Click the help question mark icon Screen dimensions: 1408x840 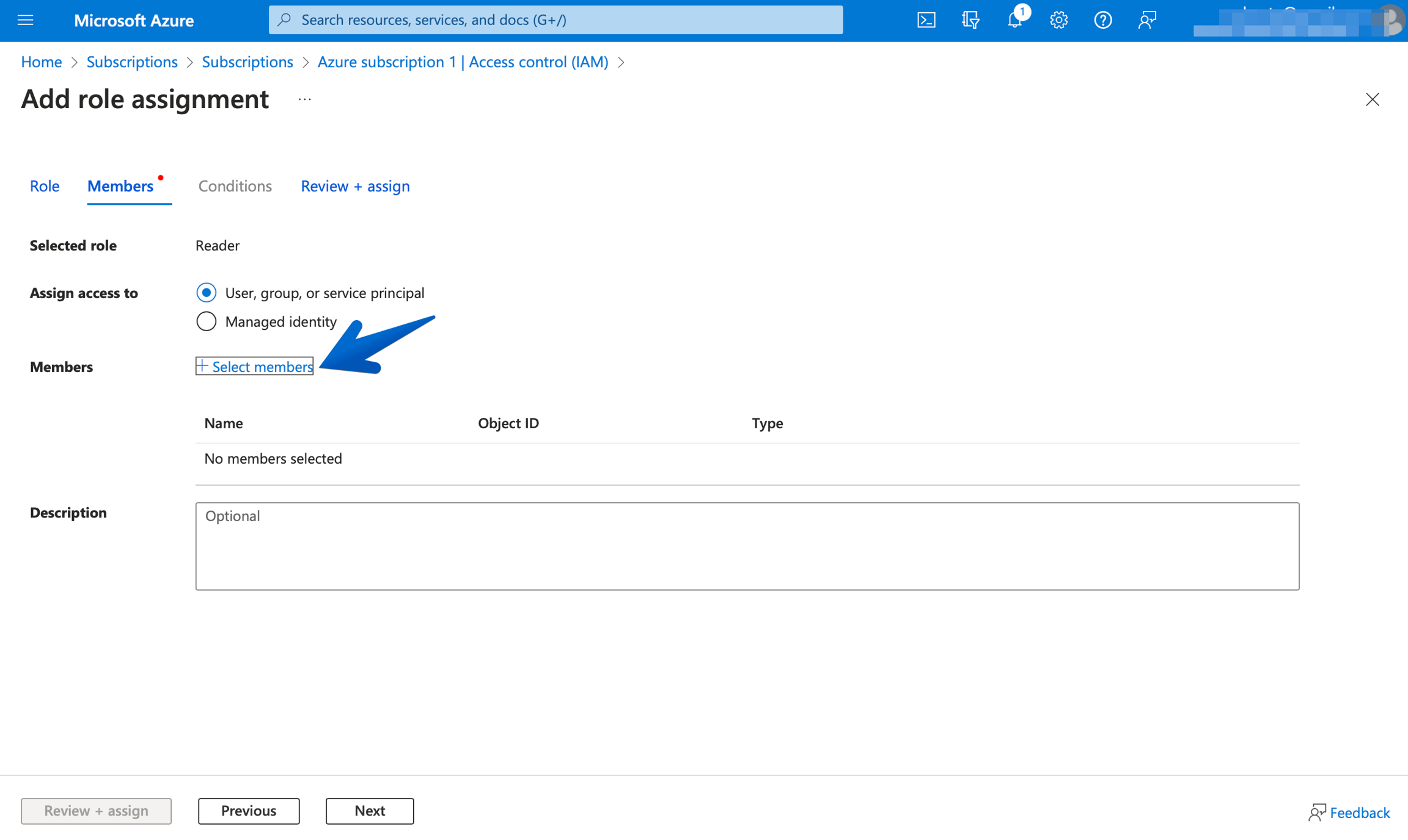(1102, 20)
